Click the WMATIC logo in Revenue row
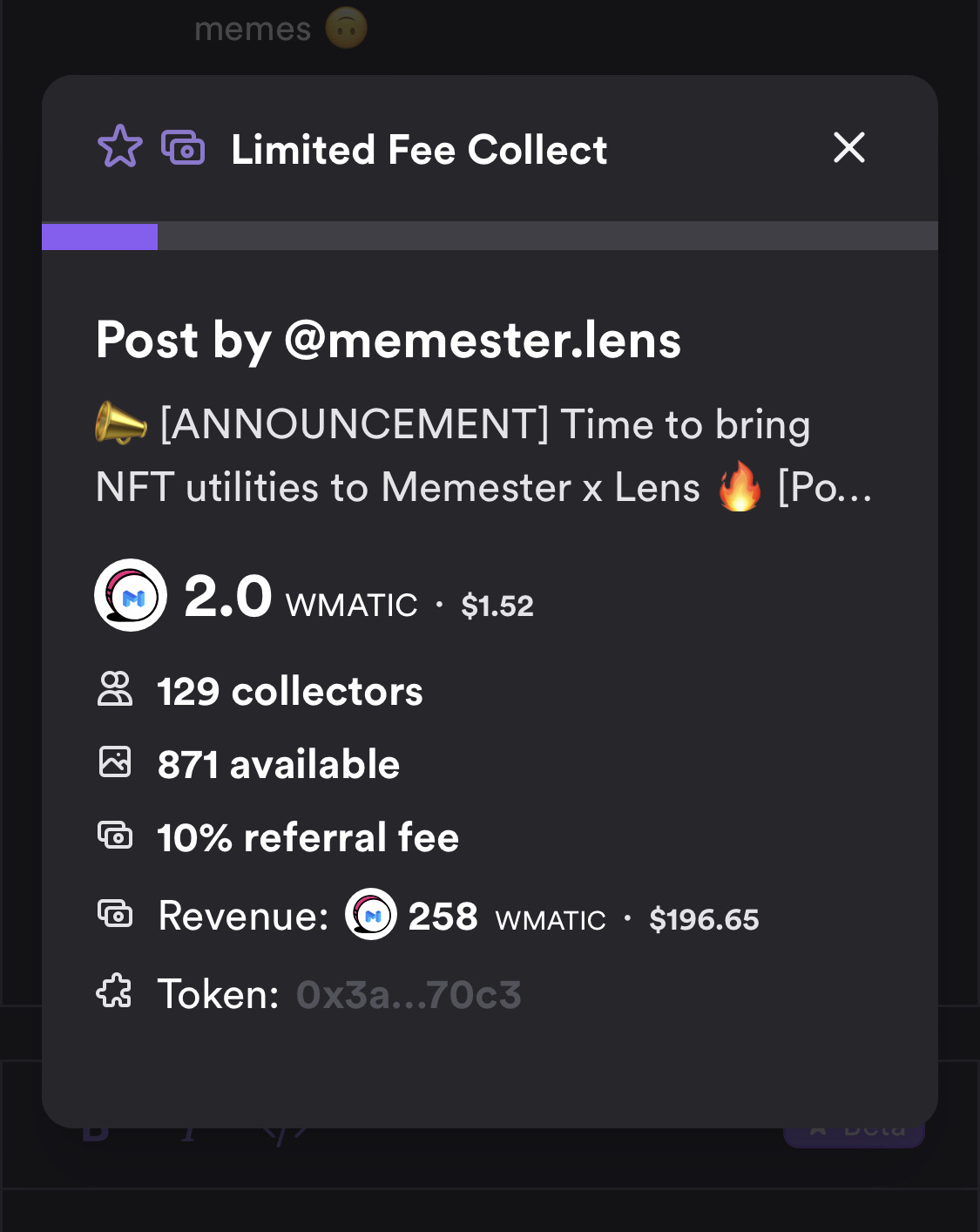Screen dimensions: 980x1232 371,914
